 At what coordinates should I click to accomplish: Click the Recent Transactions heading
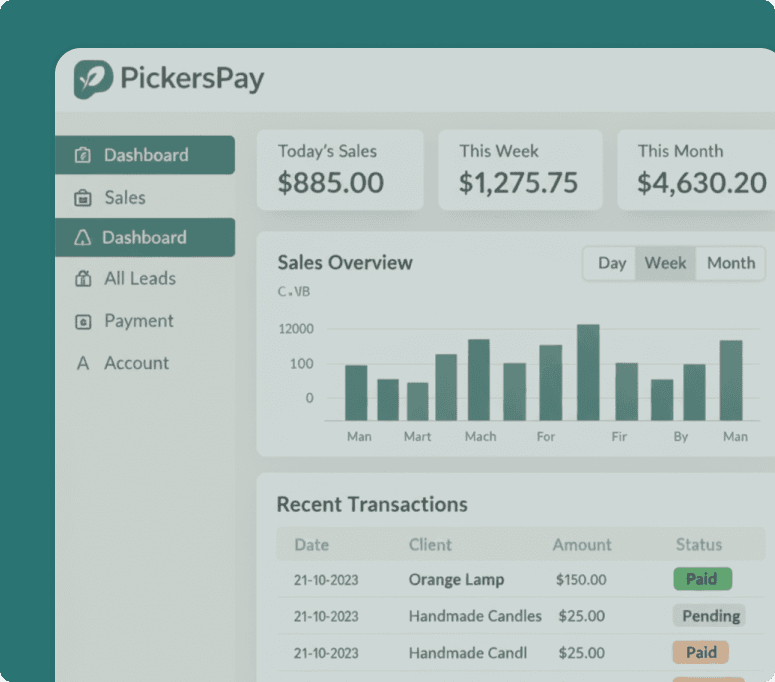(x=372, y=505)
